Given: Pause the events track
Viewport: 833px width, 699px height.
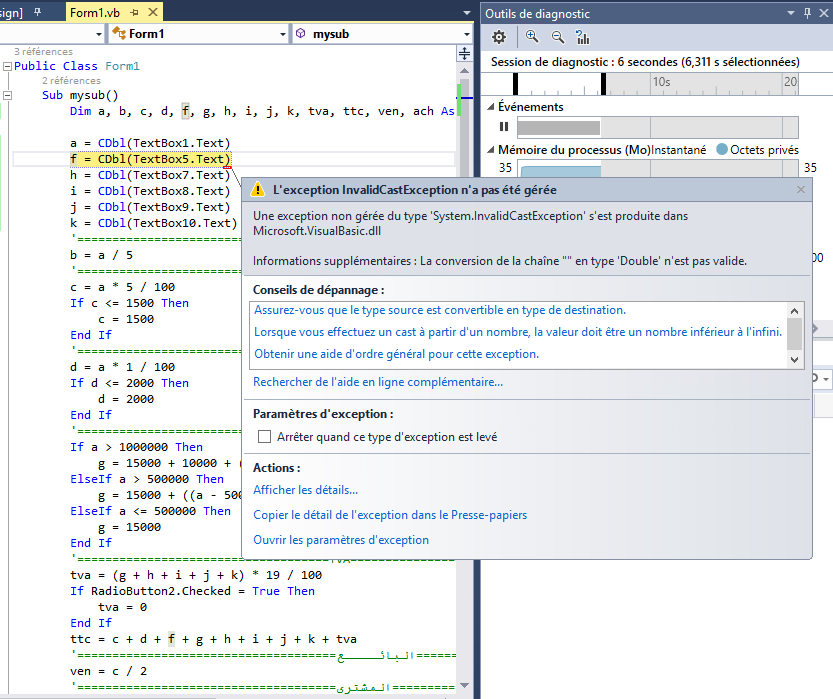Looking at the screenshot, I should 504,127.
